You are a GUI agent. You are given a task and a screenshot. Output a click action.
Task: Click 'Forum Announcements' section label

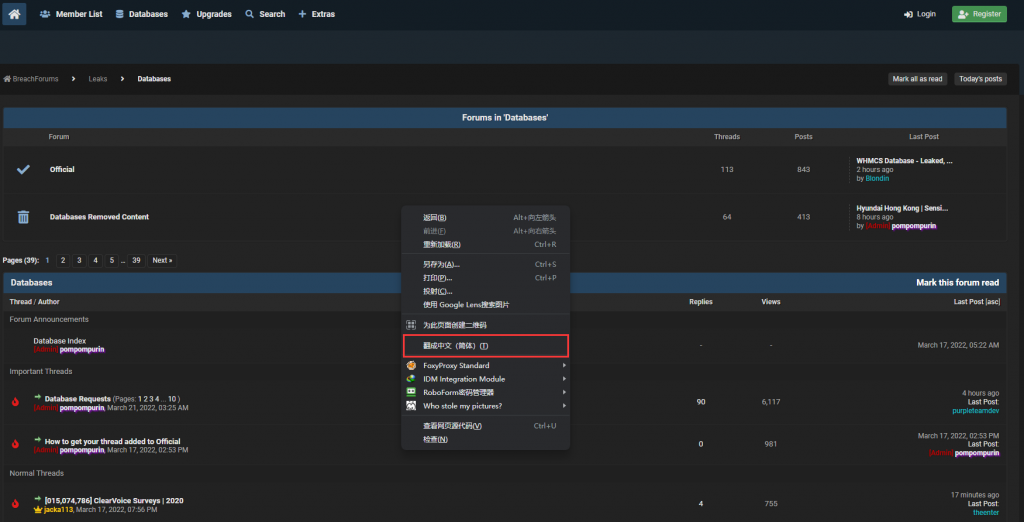pos(49,319)
